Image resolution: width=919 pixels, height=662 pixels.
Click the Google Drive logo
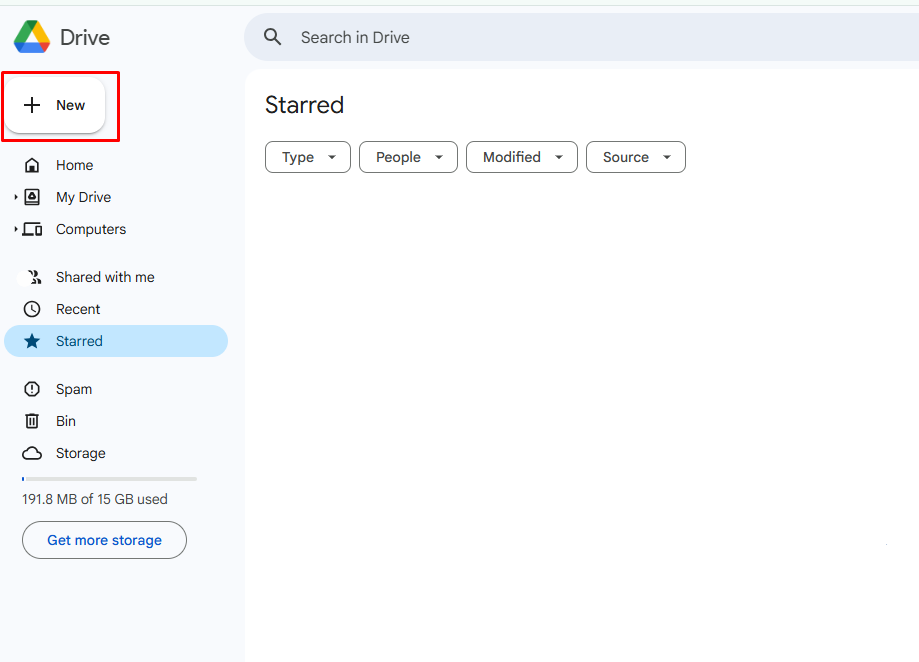click(x=33, y=36)
